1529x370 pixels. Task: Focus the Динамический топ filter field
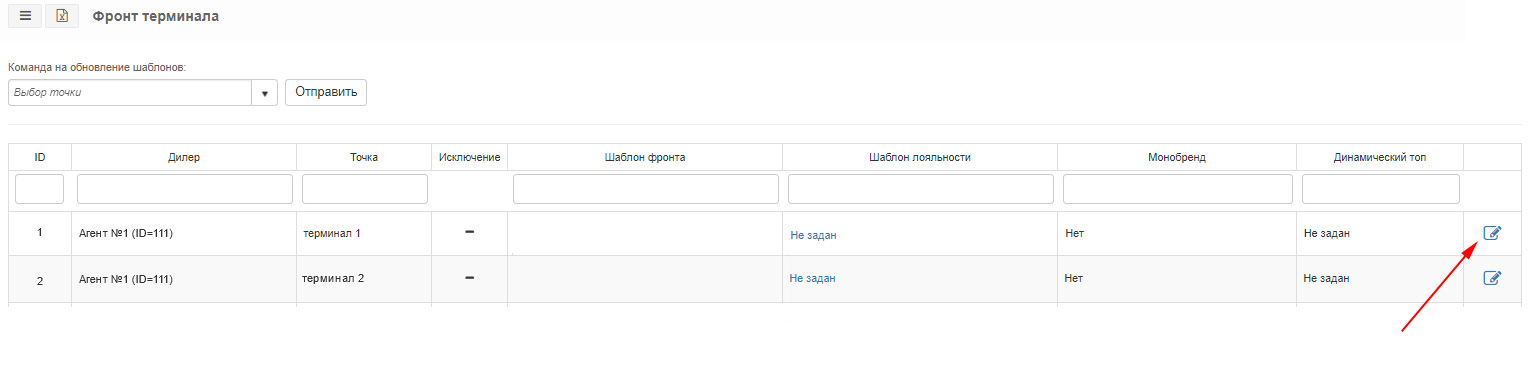1381,189
